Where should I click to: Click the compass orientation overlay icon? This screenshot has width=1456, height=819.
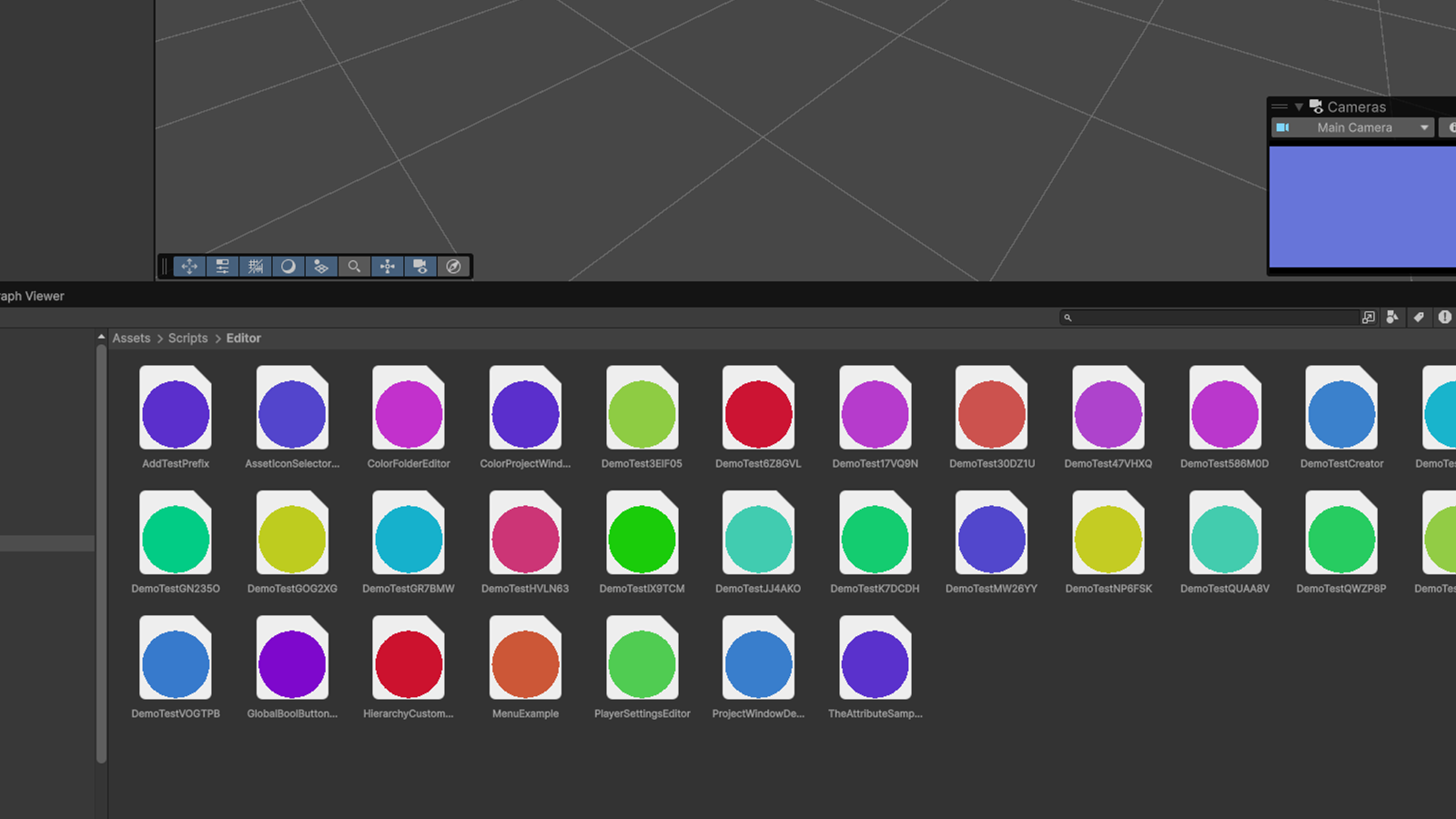tap(453, 267)
